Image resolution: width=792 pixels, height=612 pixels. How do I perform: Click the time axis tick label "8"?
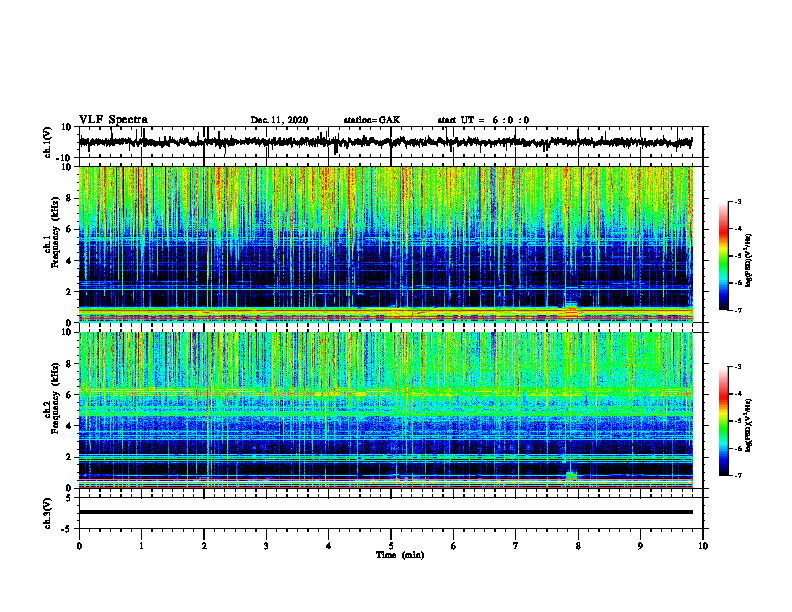(578, 546)
